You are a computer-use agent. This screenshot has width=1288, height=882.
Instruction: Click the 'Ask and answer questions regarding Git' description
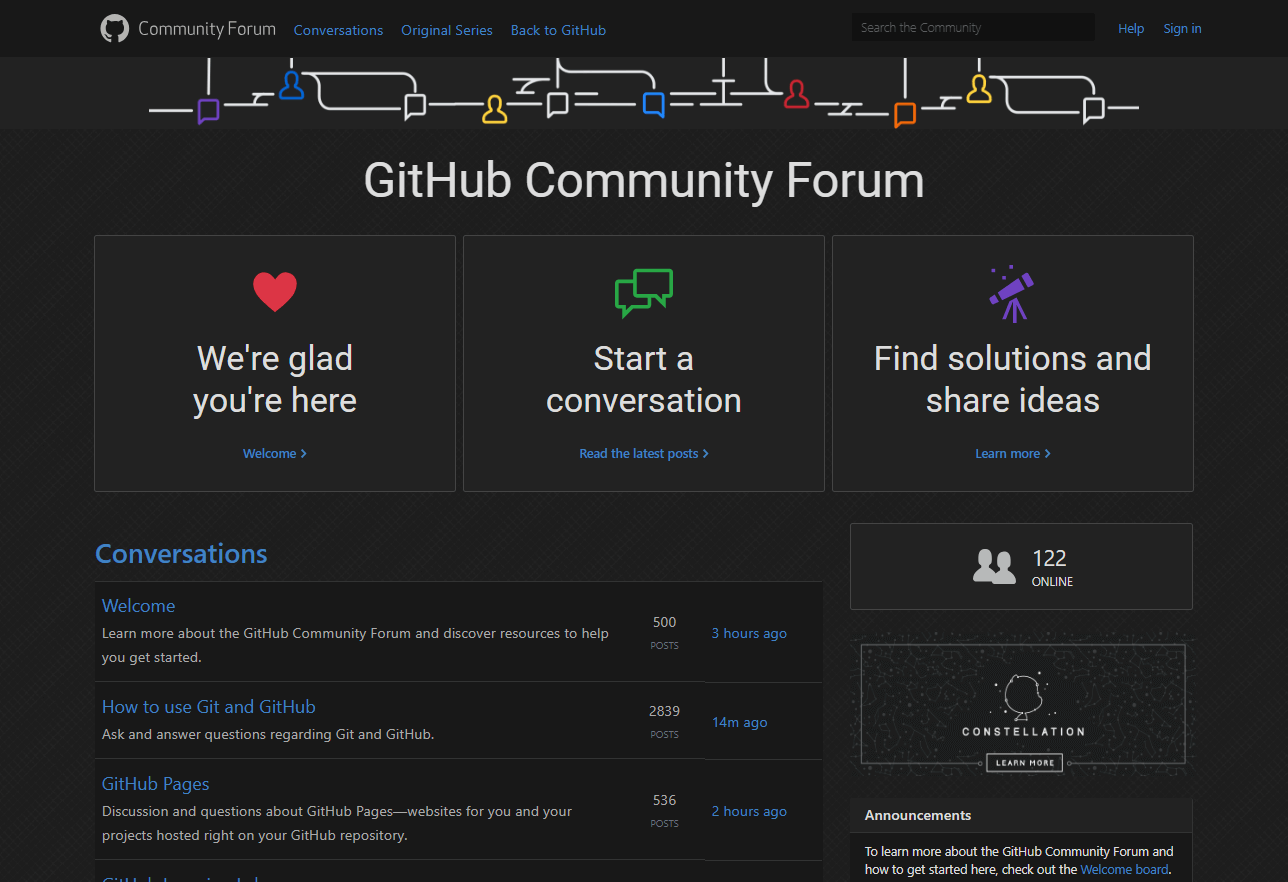tap(268, 734)
